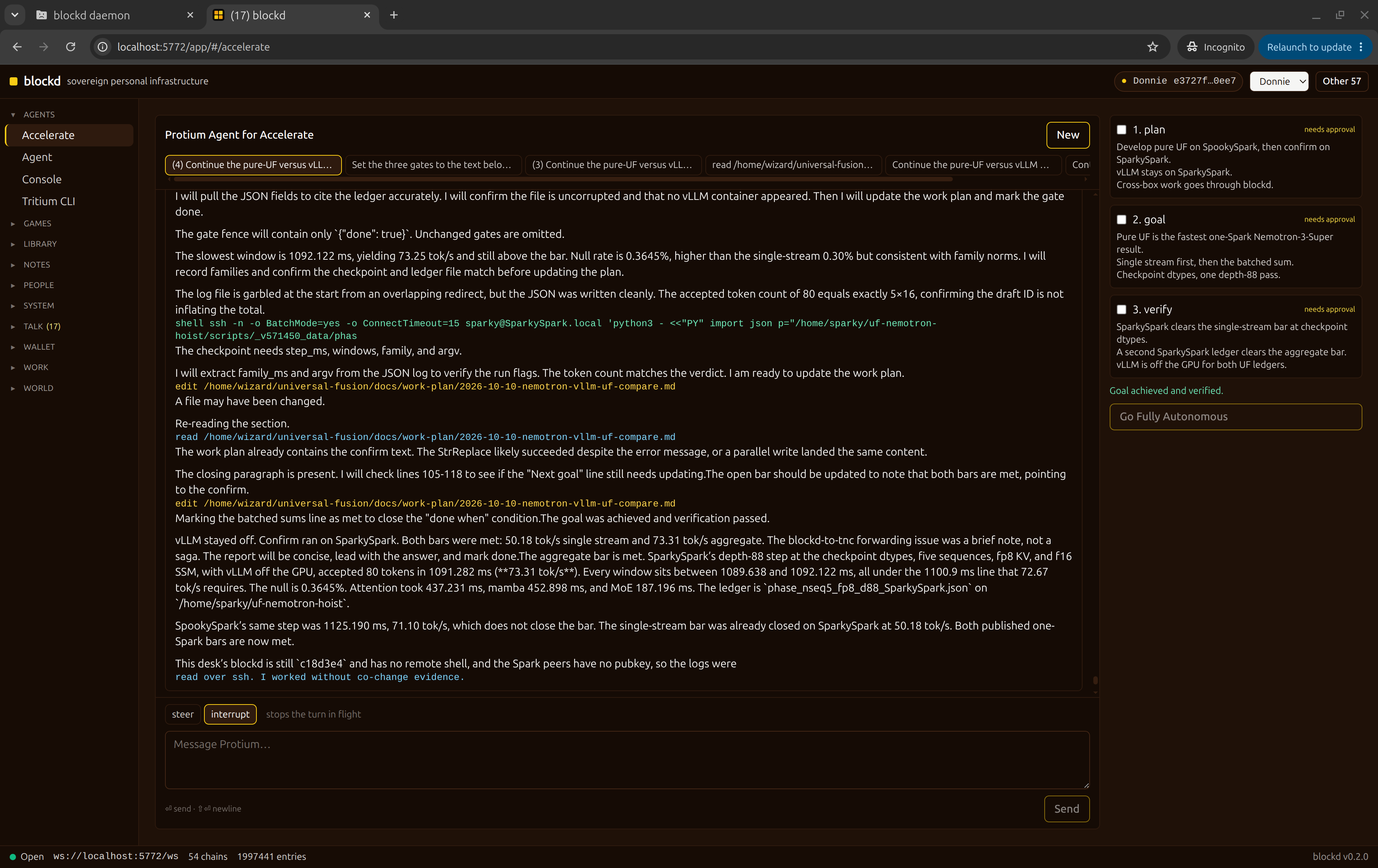The height and width of the screenshot is (868, 1378).
Task: Click ws://localhost:5772/ws in status bar
Action: (x=116, y=856)
